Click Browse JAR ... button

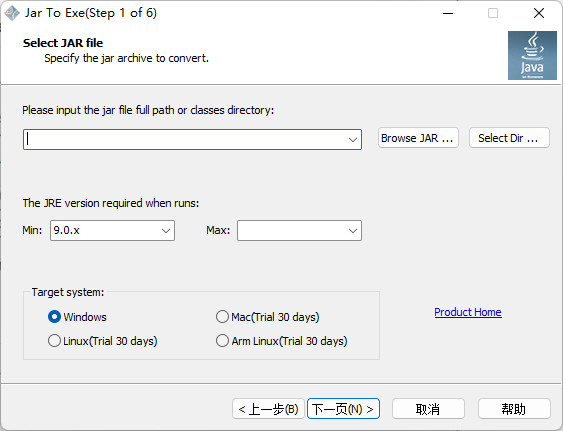pyautogui.click(x=418, y=138)
